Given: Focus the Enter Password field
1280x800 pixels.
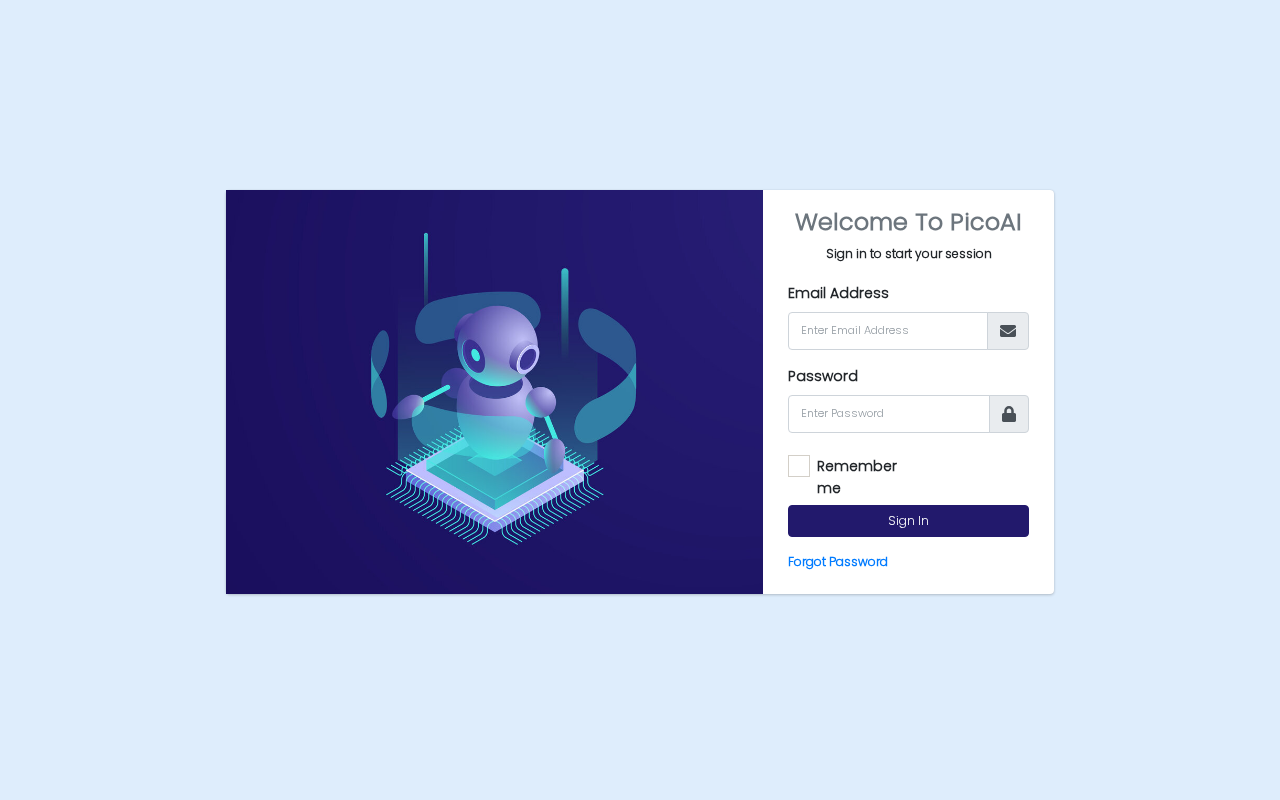Looking at the screenshot, I should click(889, 414).
